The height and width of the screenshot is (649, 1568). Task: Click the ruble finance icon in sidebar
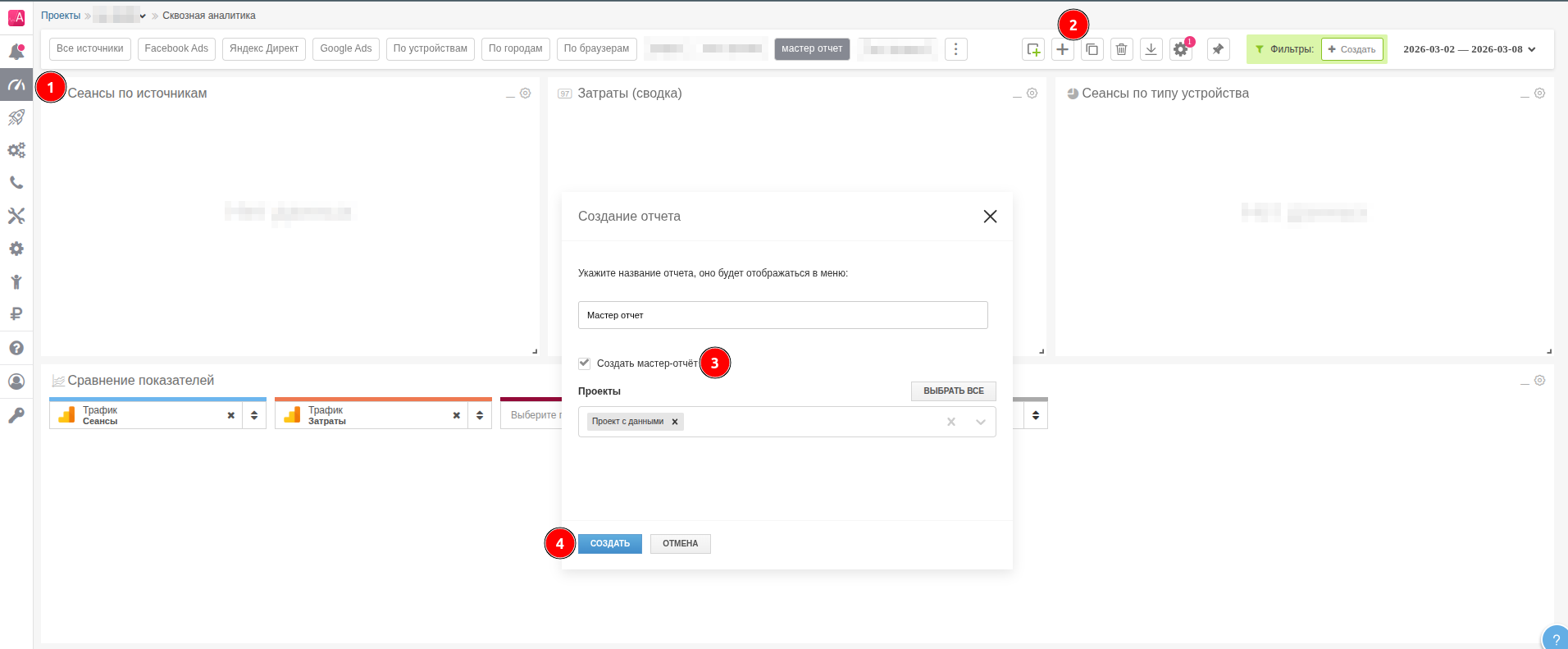[16, 314]
